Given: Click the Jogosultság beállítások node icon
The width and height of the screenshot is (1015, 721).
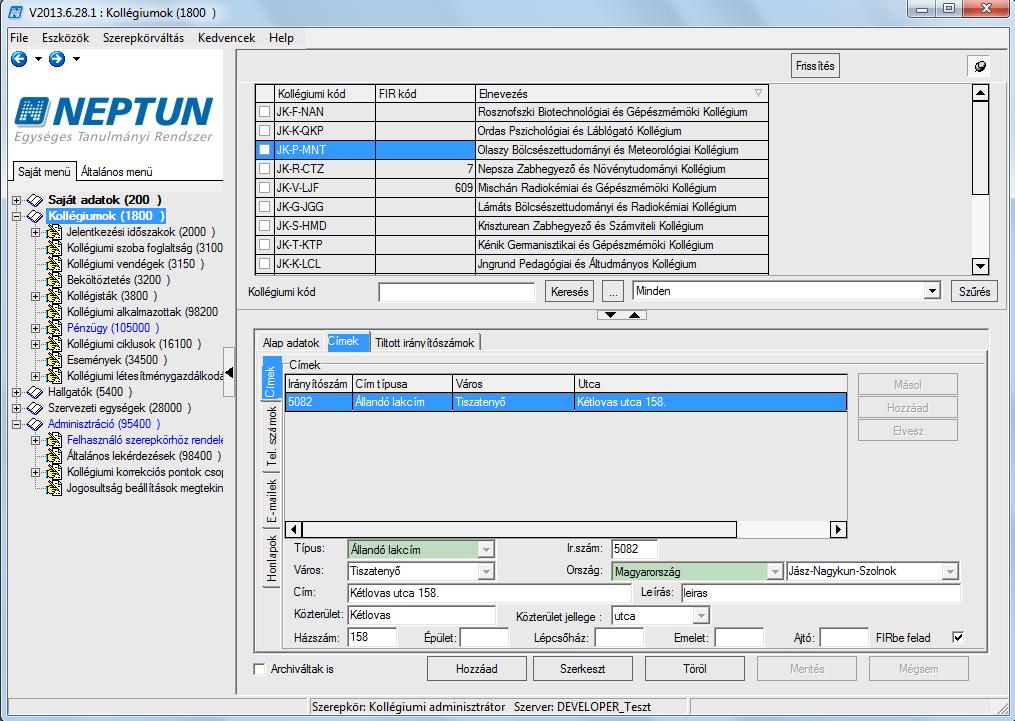Looking at the screenshot, I should click(54, 488).
